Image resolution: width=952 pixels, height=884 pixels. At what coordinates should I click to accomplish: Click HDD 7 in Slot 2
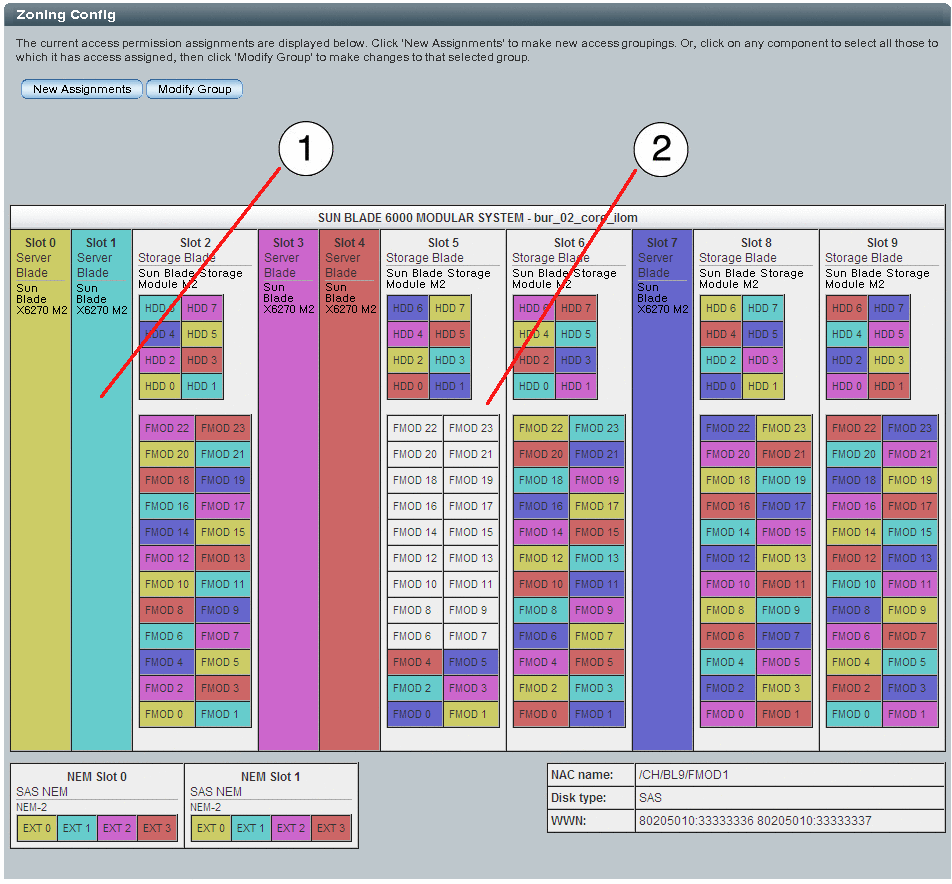pos(202,308)
